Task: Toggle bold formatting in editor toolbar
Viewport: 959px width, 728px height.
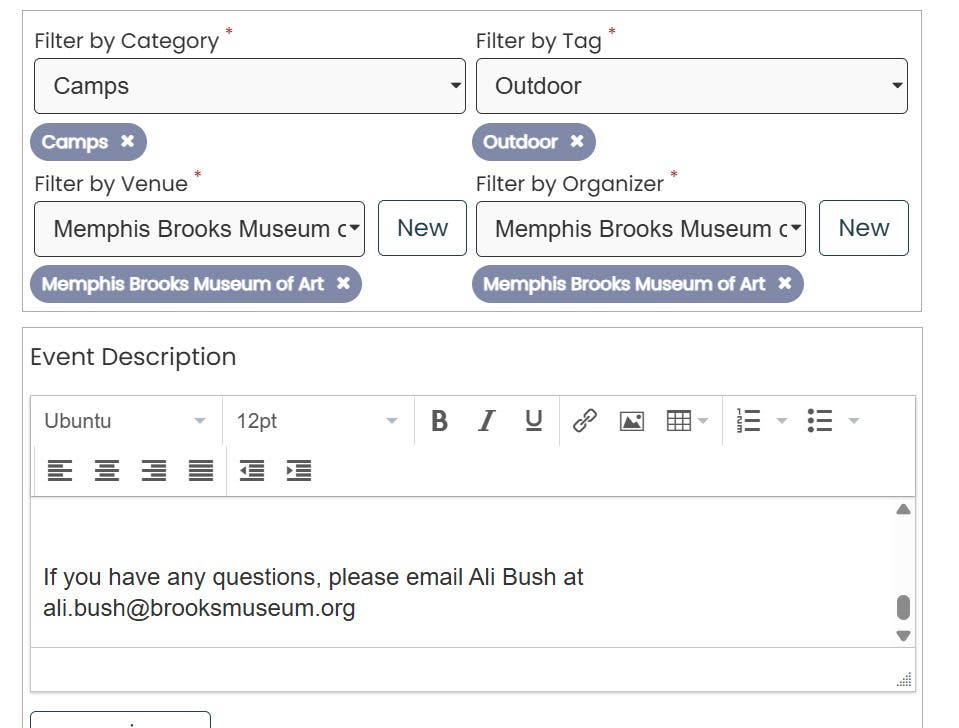Action: (x=439, y=421)
